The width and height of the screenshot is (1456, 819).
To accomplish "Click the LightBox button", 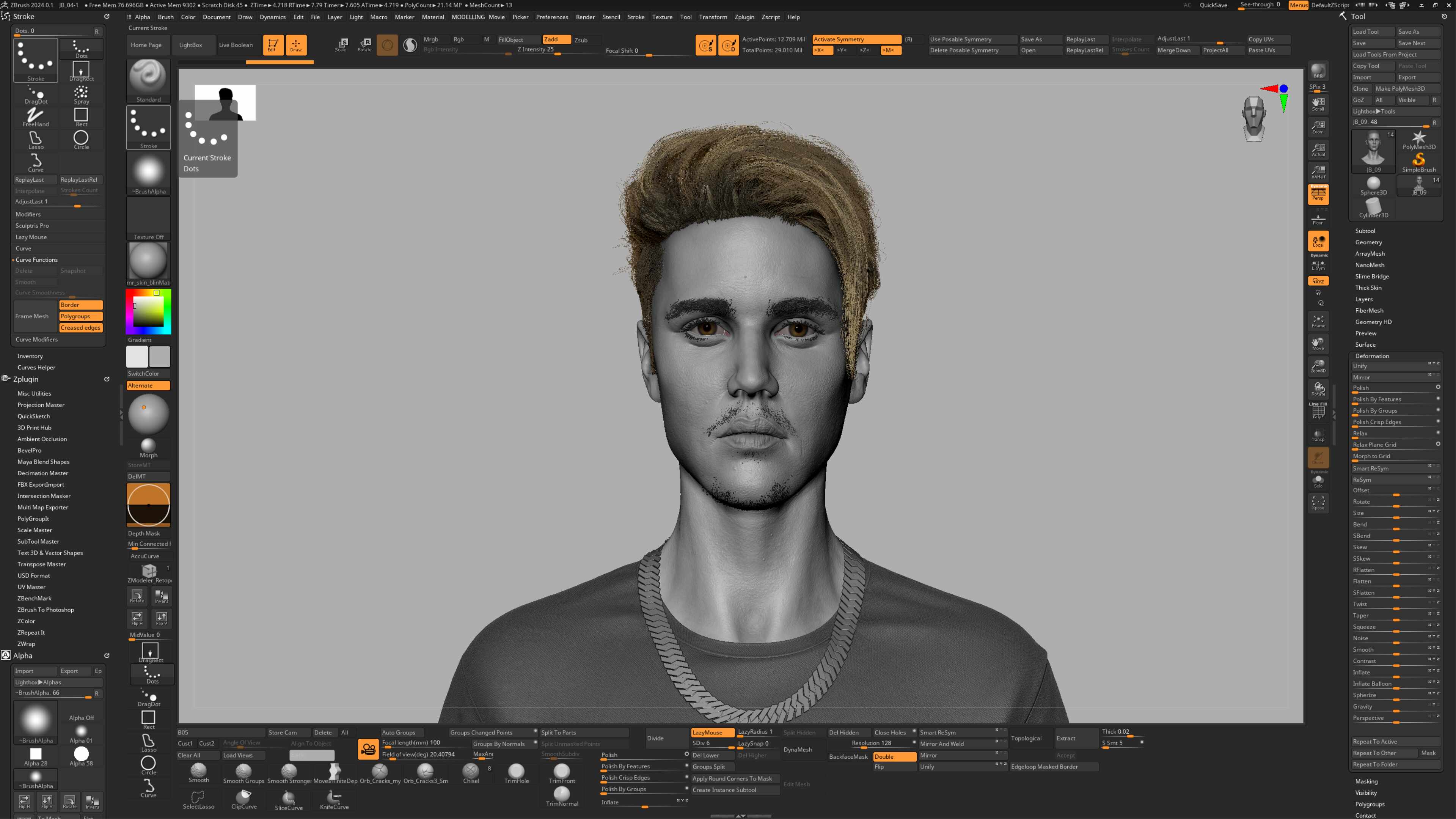I will click(190, 45).
